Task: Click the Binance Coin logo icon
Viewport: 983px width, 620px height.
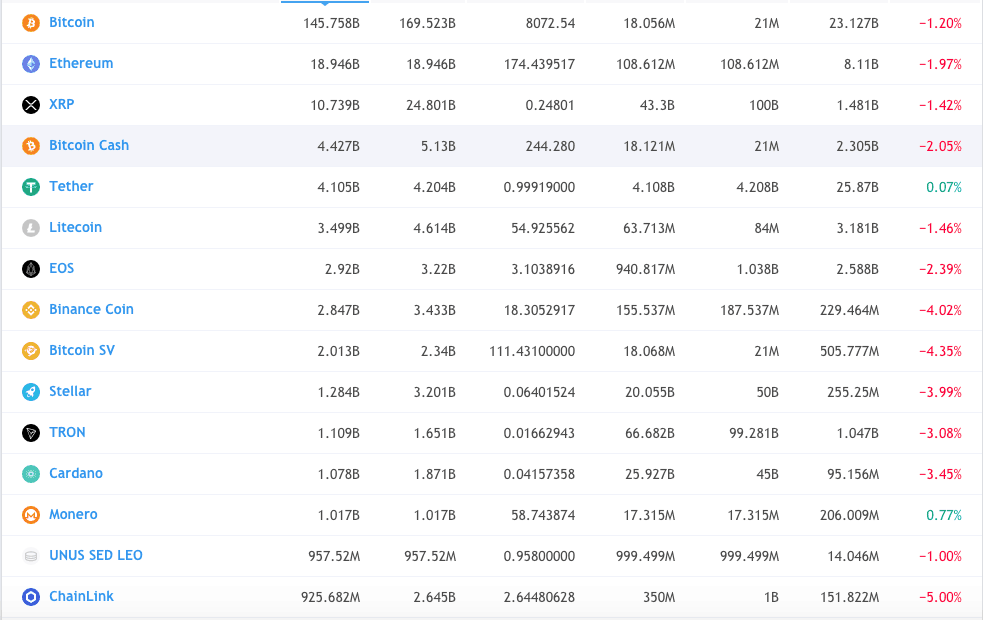Action: tap(31, 310)
